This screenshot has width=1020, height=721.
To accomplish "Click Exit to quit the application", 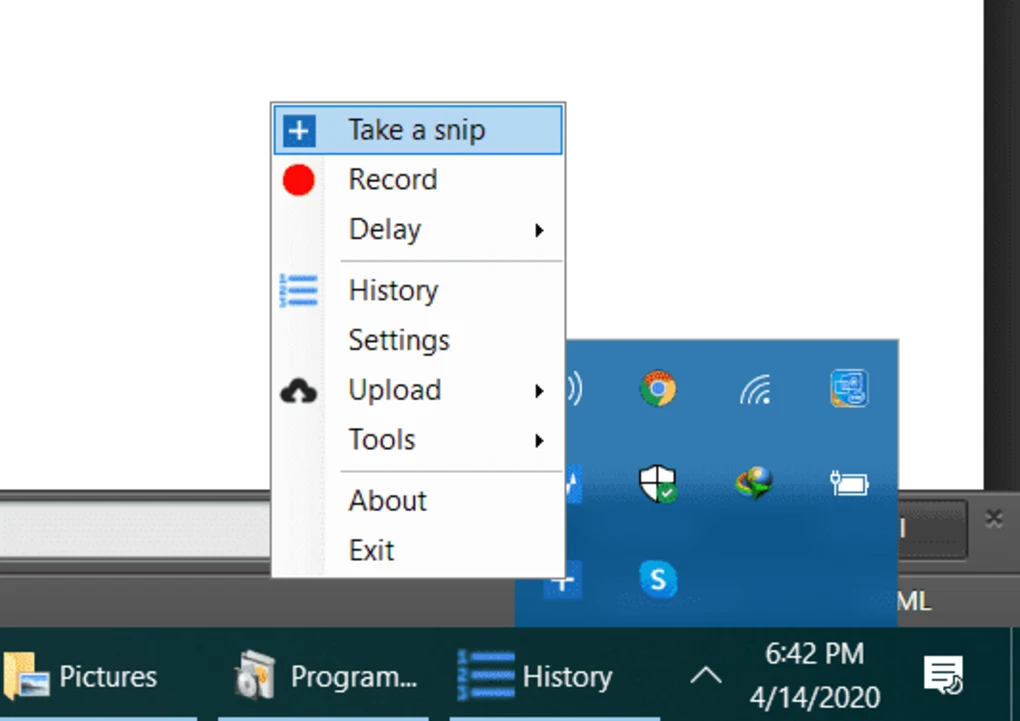I will [370, 550].
